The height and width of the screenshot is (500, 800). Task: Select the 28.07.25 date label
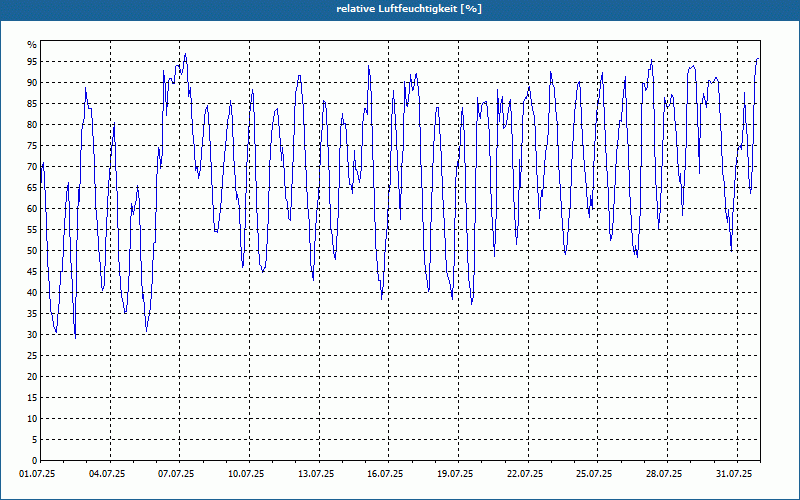664,474
